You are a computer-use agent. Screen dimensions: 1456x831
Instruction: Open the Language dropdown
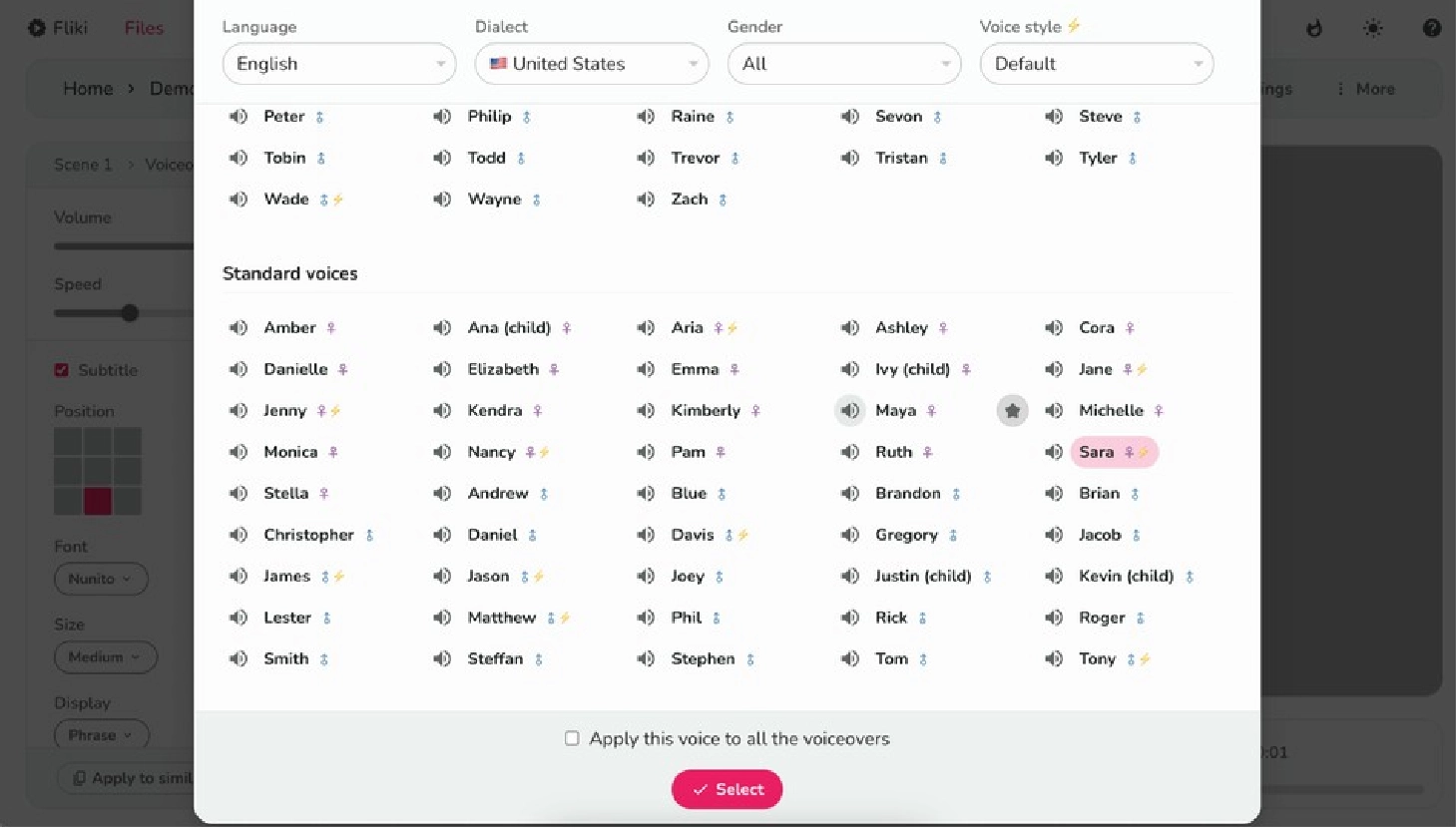[339, 64]
